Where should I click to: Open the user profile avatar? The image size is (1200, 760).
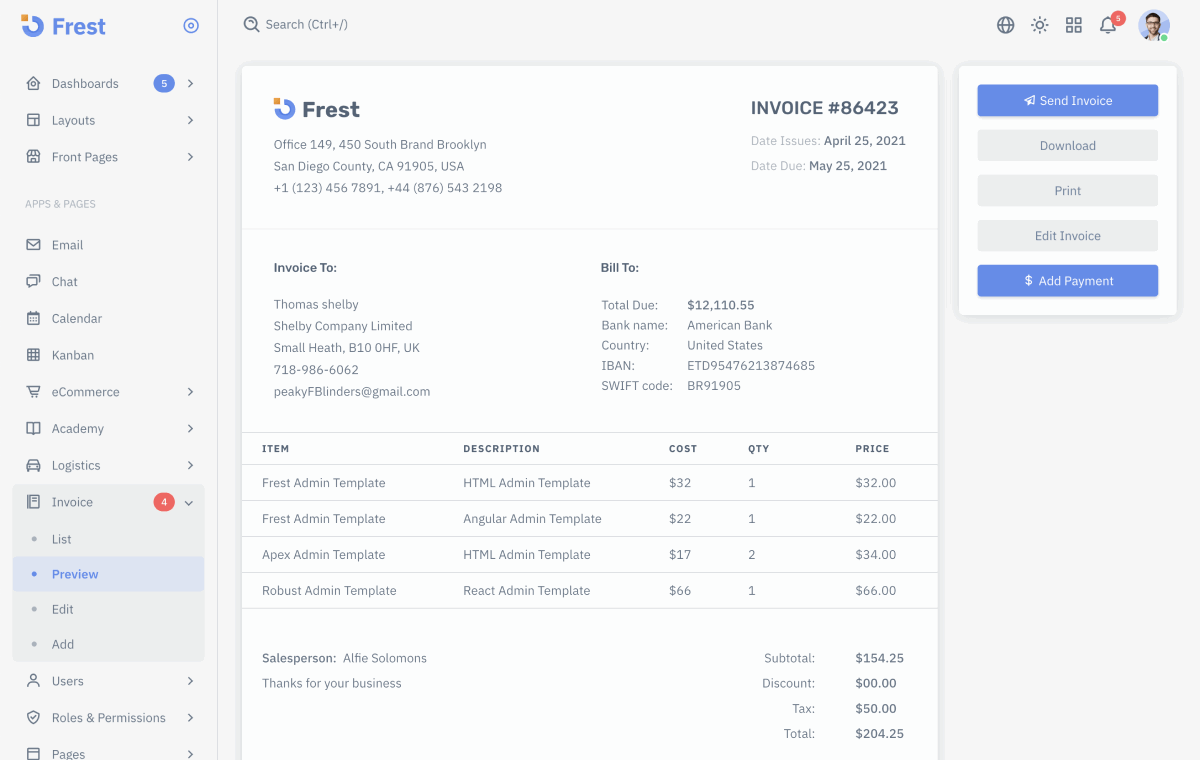[x=1154, y=24]
